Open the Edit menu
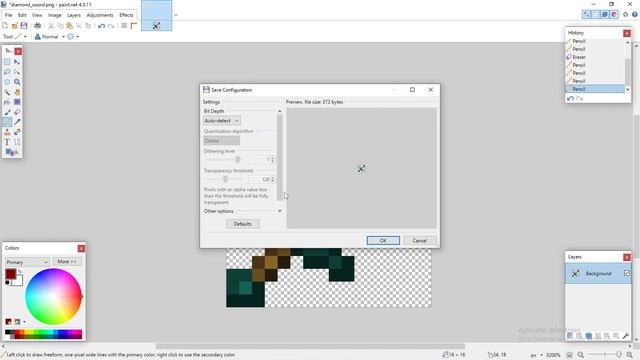 pos(22,15)
